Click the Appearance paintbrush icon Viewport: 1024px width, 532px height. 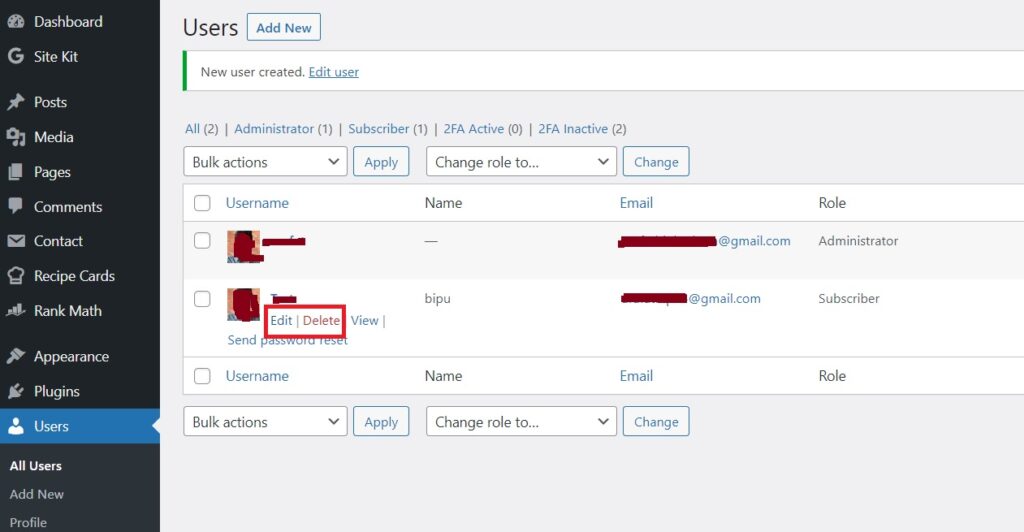tap(16, 356)
